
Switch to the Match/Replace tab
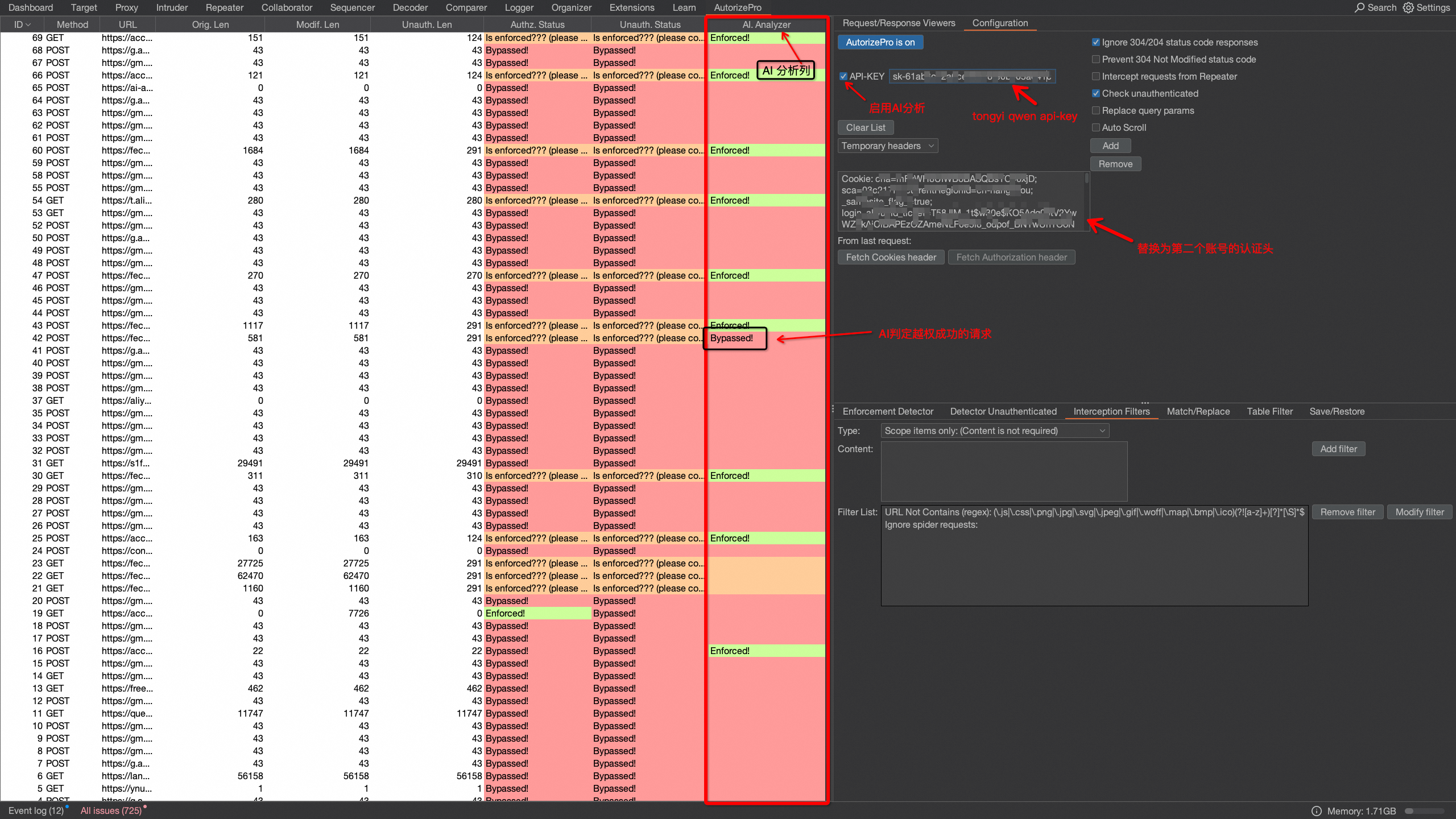(1198, 411)
